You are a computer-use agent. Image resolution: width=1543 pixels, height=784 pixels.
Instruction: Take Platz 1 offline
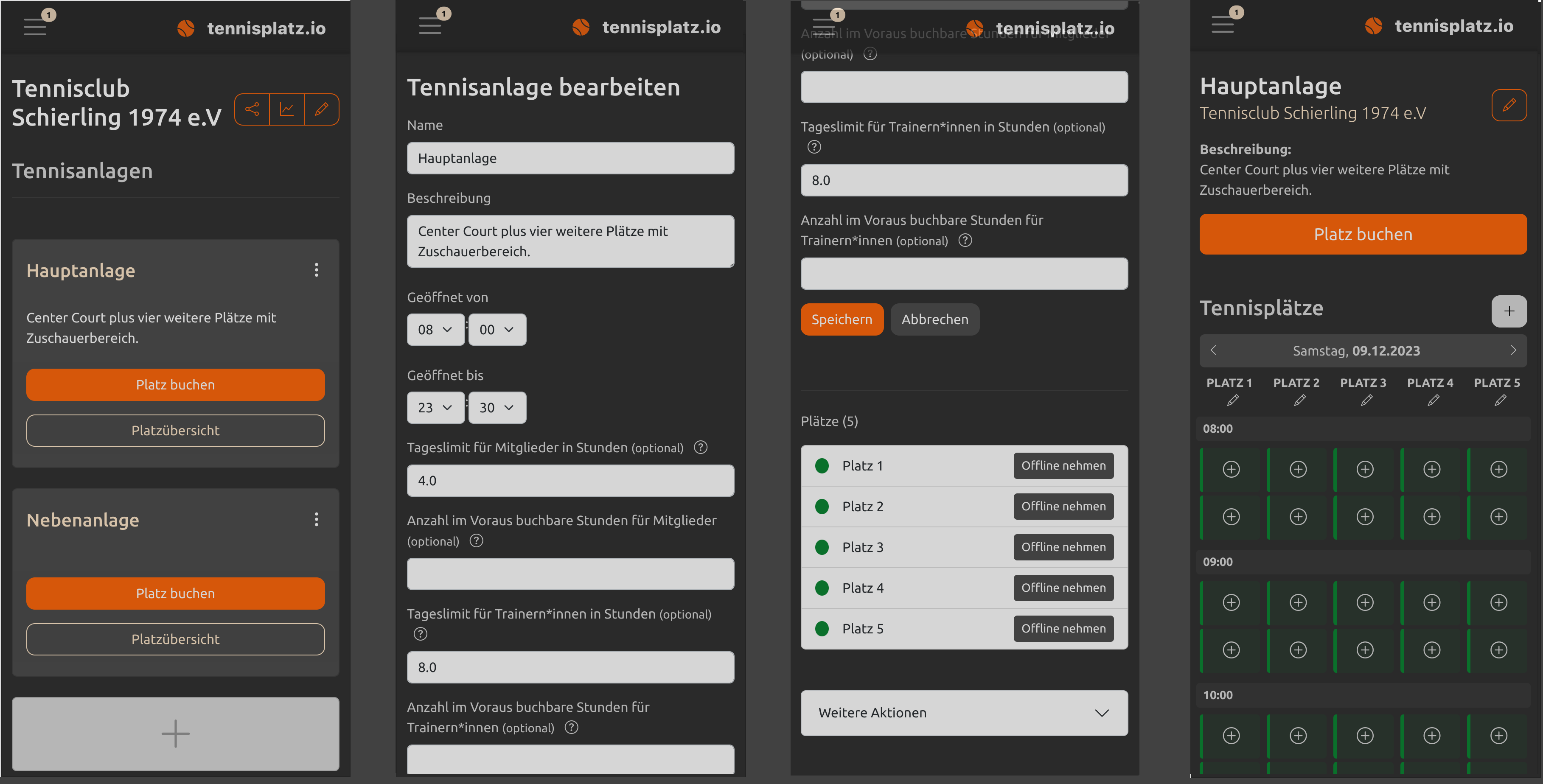point(1063,465)
